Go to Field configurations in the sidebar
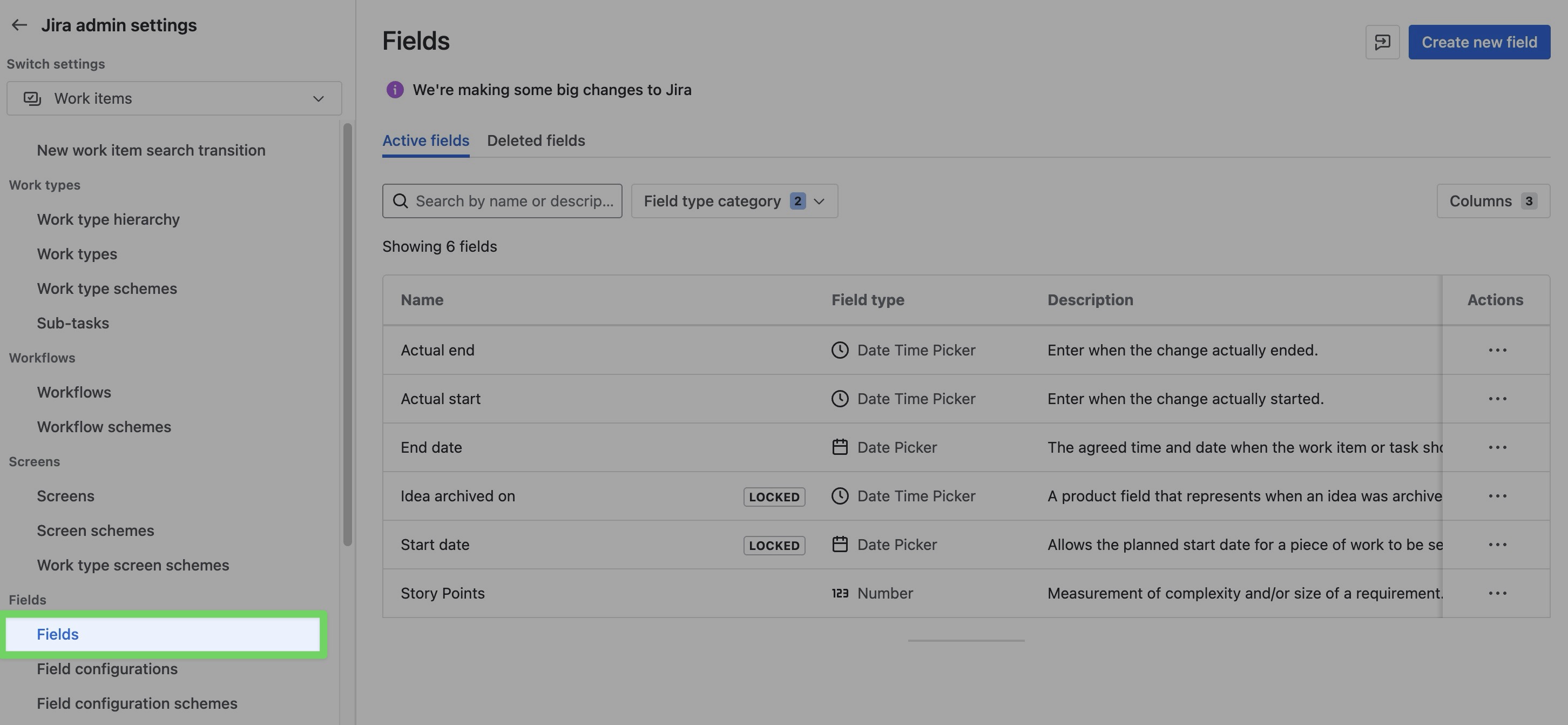Screen dimensions: 1568x725 point(107,669)
